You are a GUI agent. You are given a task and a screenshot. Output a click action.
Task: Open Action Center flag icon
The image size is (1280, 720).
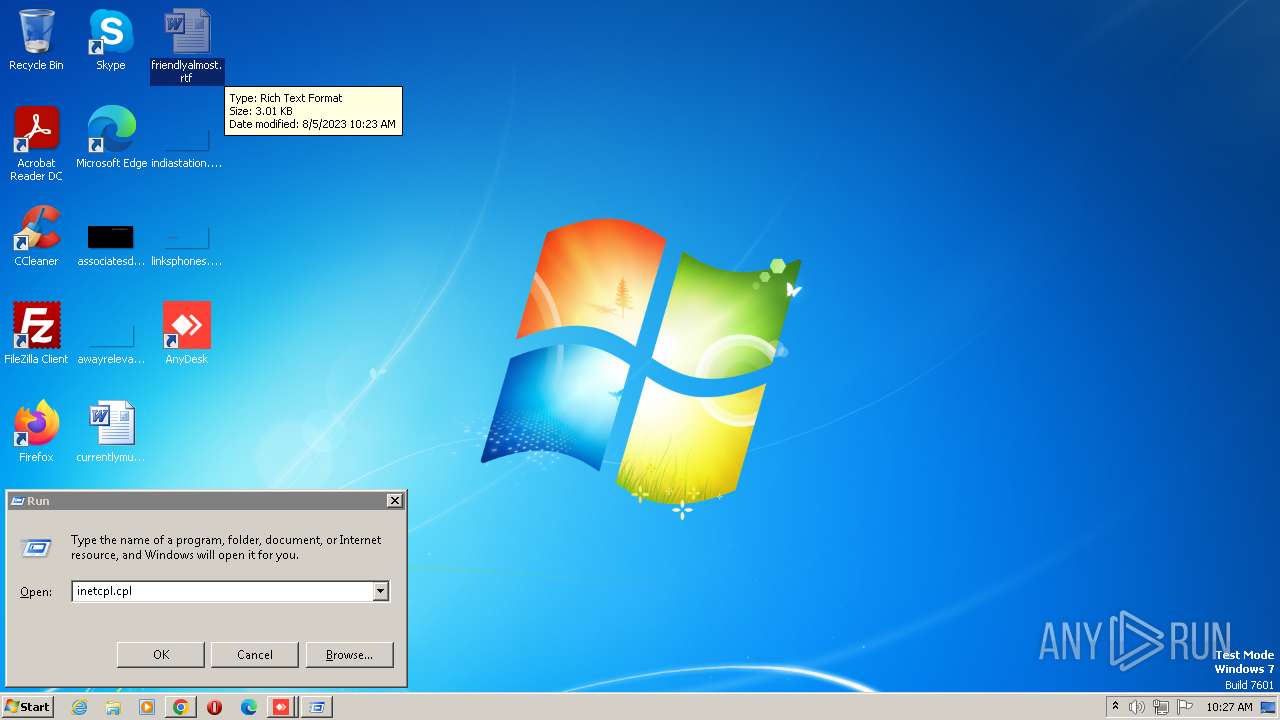[x=1185, y=707]
